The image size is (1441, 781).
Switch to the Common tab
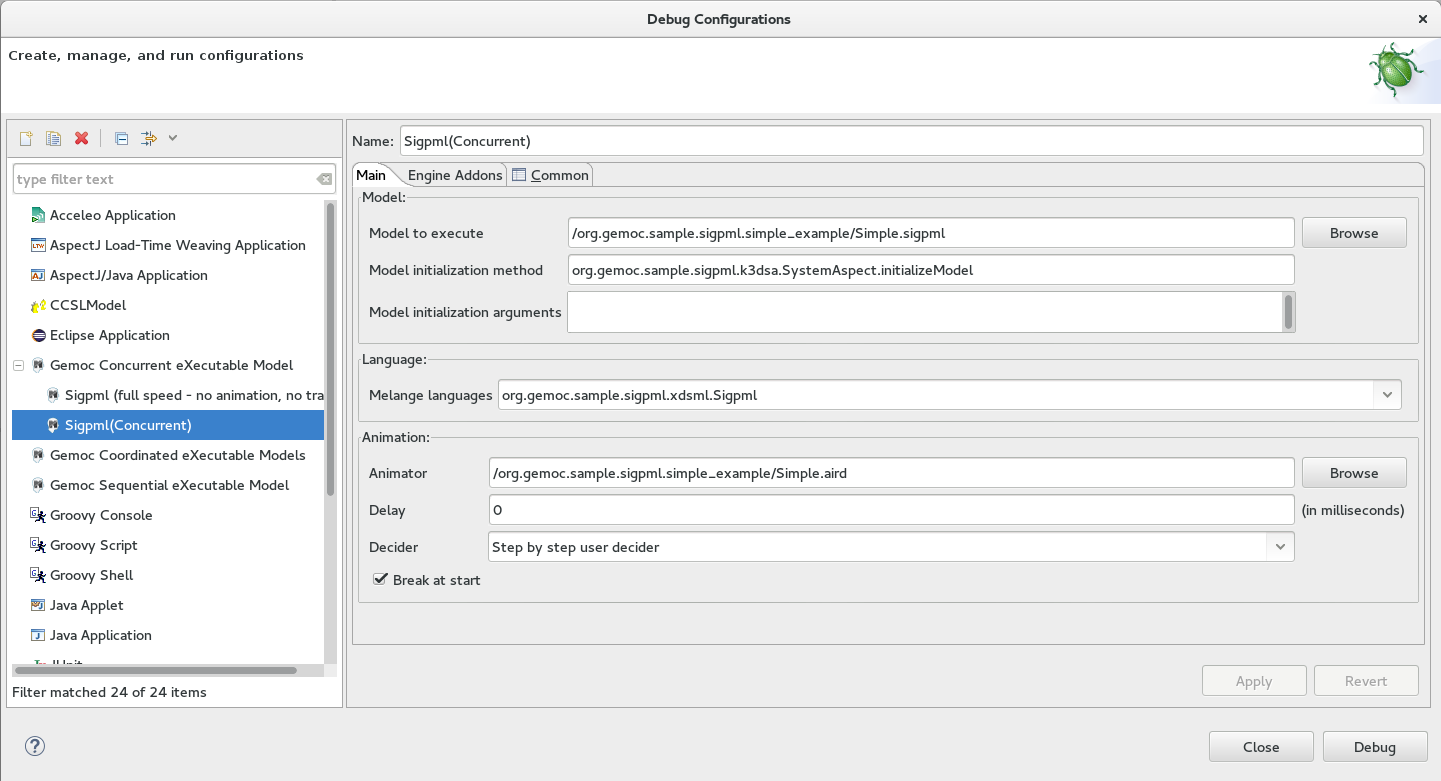tap(558, 174)
